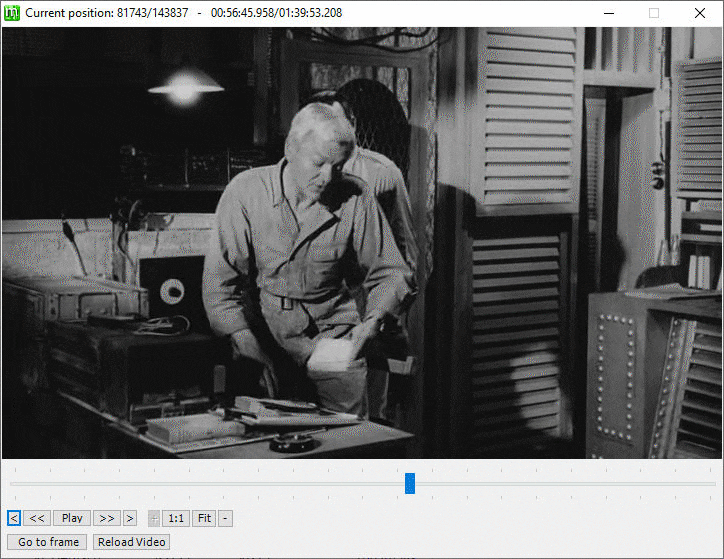Click the disabled maximize button
The height and width of the screenshot is (559, 724).
[654, 13]
